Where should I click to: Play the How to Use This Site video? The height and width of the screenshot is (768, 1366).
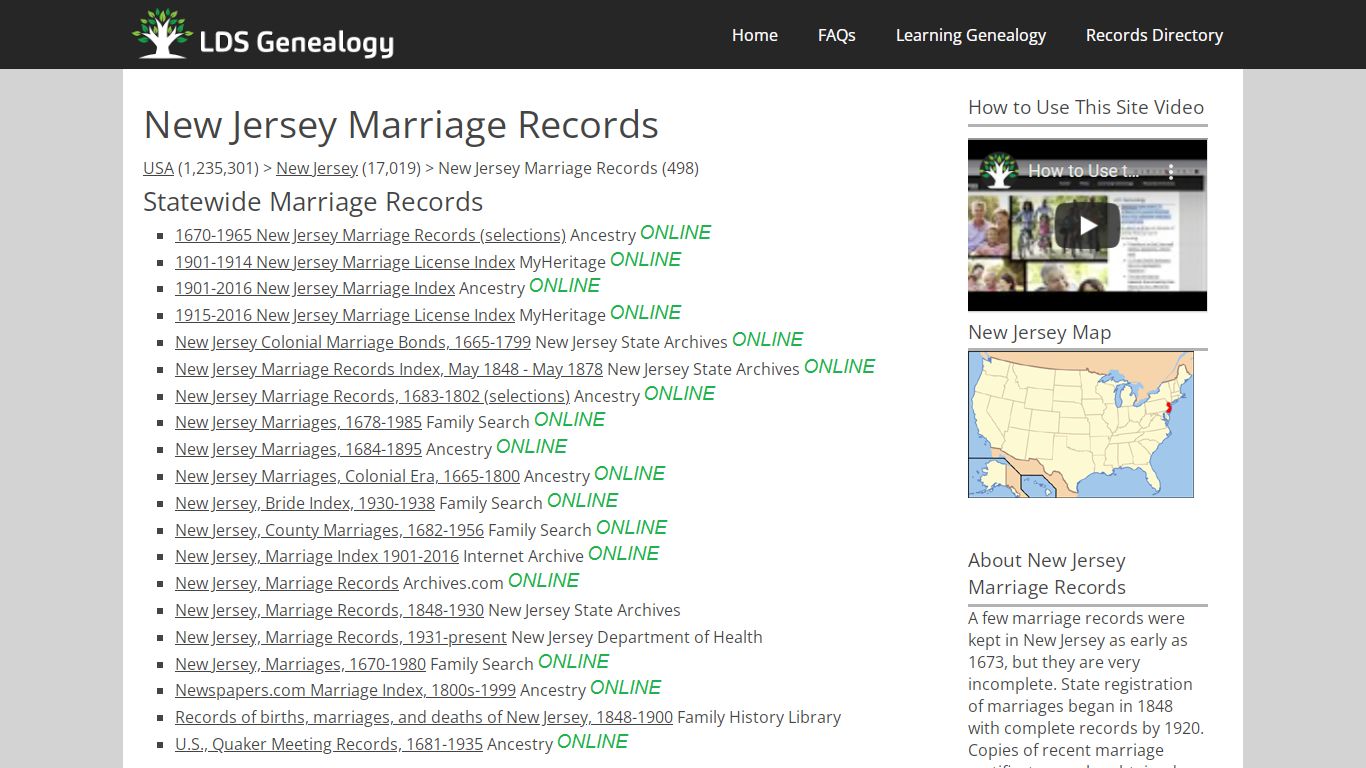[x=1087, y=225]
